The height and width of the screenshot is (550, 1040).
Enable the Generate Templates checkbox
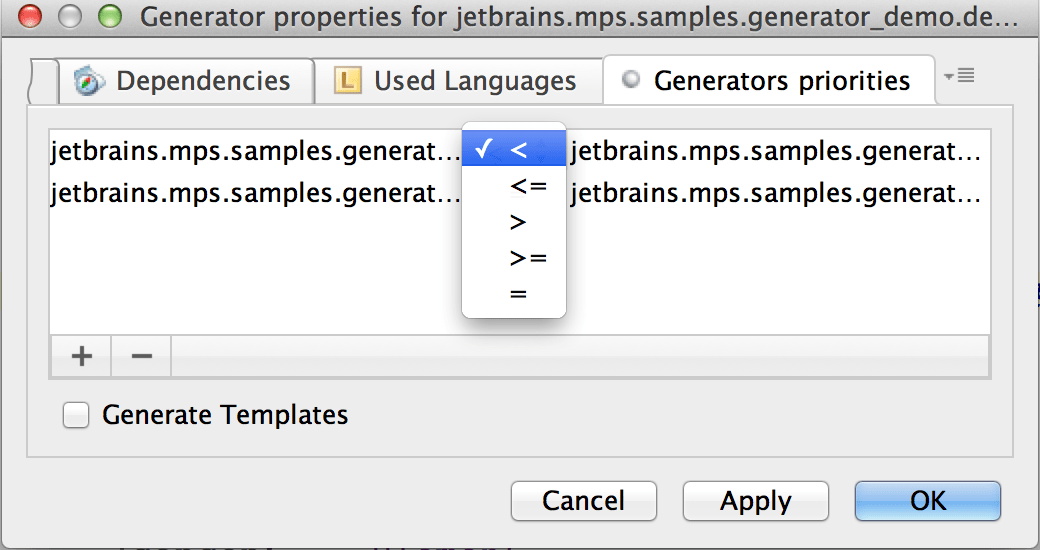pos(76,415)
